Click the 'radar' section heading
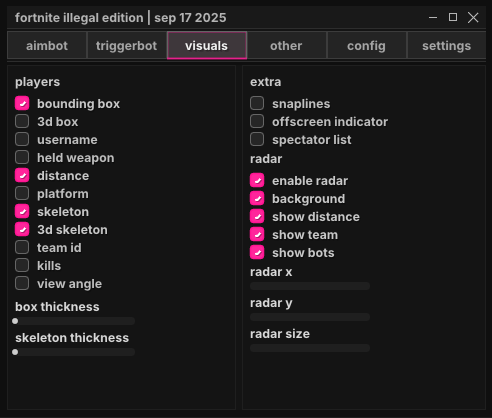The height and width of the screenshot is (418, 492). click(x=266, y=159)
